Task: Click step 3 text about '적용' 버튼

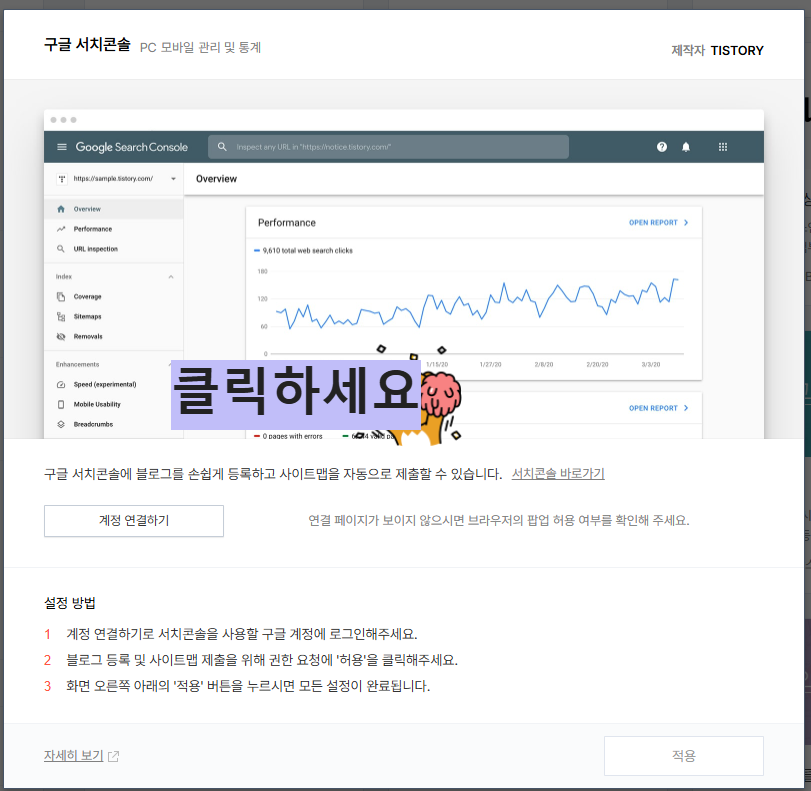Action: (248, 685)
